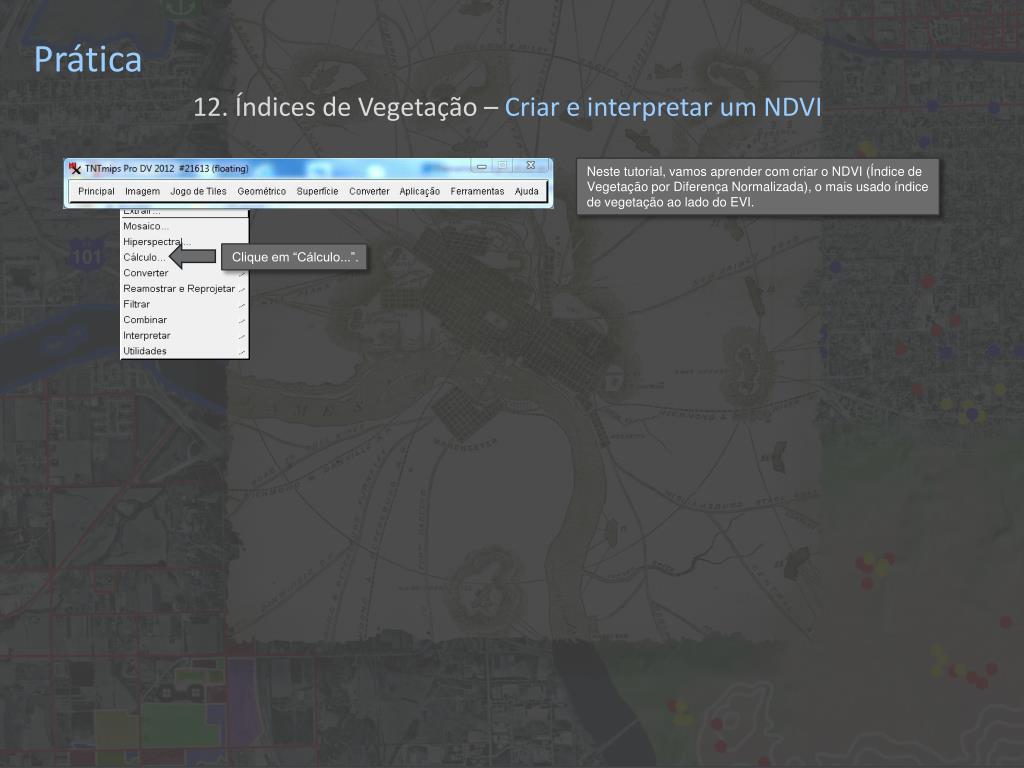The width and height of the screenshot is (1024, 768).
Task: Expand the Filtrar submenu
Action: click(x=184, y=304)
